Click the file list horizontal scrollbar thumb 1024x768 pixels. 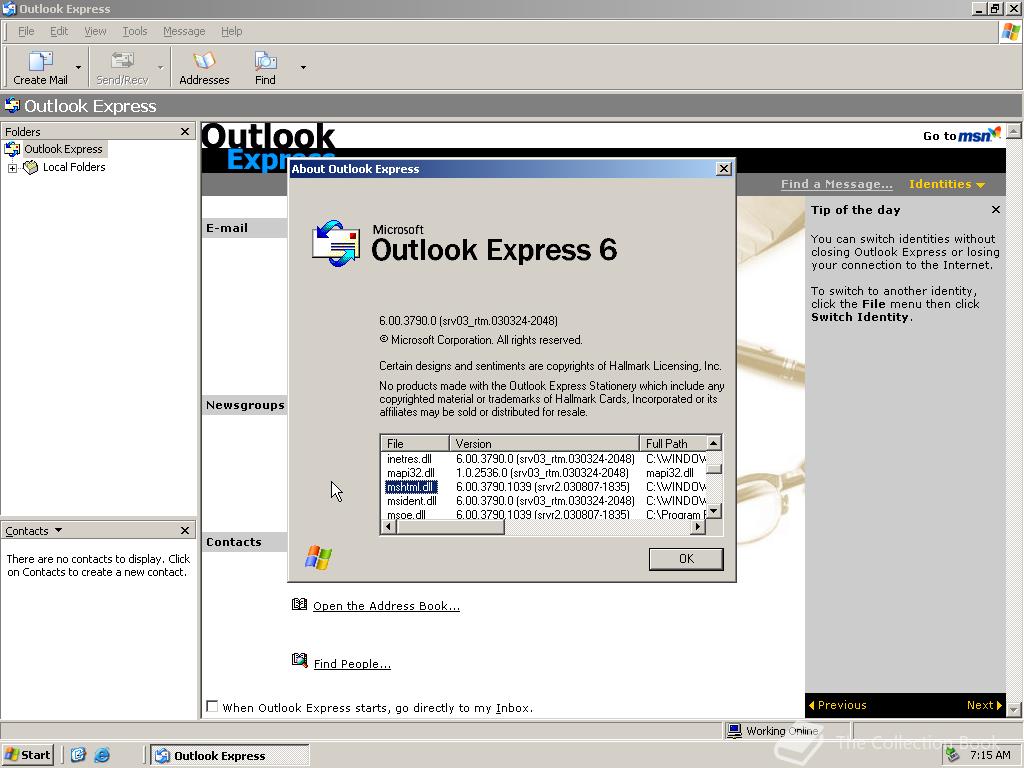click(451, 527)
